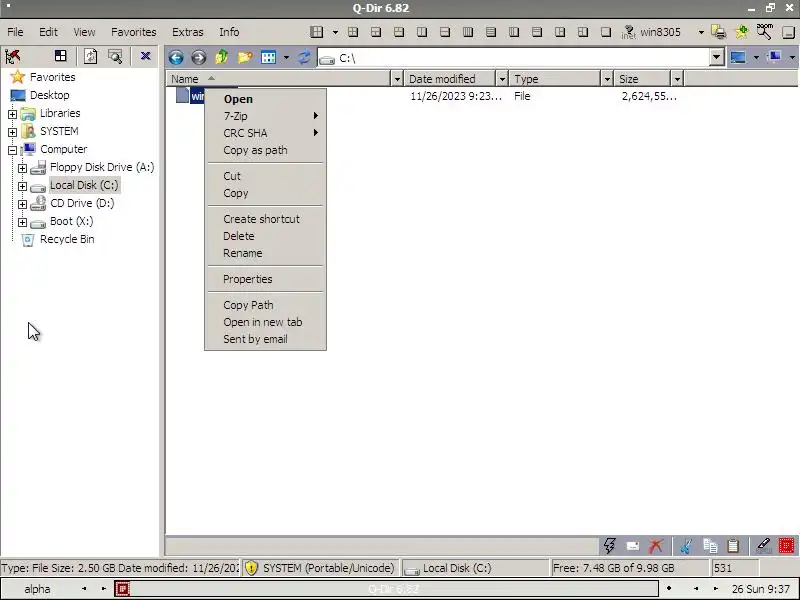The height and width of the screenshot is (600, 800).
Task: Click the tree-structure icon above Favorites
Action: [13, 56]
